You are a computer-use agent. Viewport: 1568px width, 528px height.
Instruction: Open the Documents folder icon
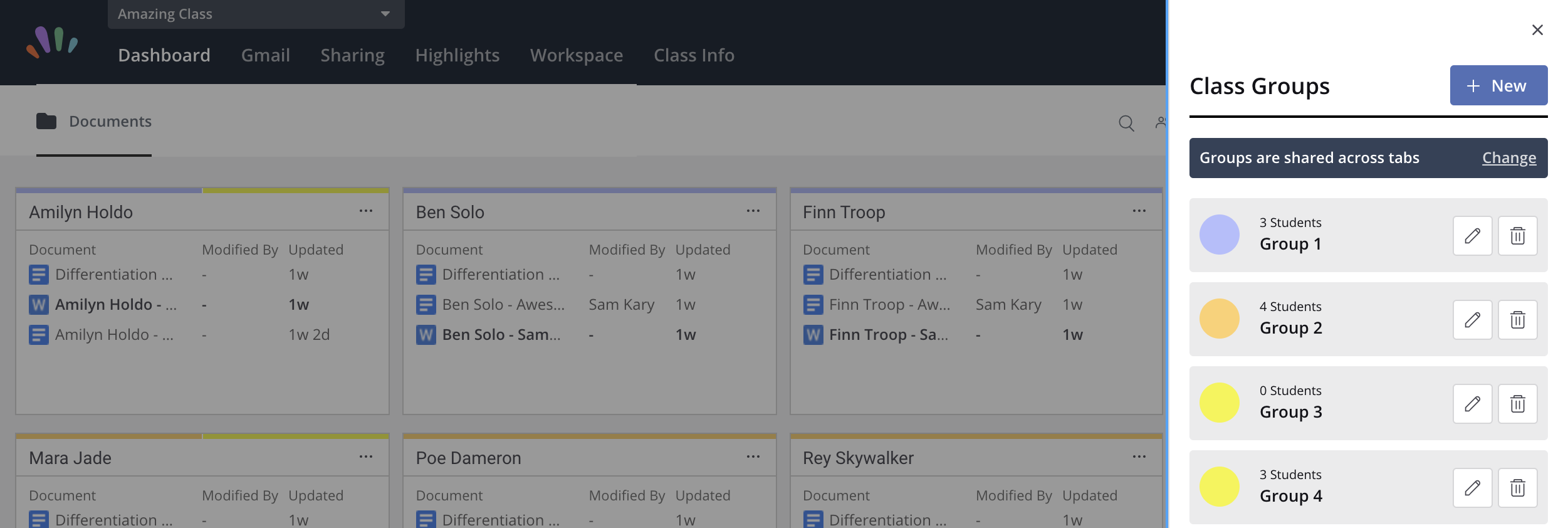click(x=46, y=121)
